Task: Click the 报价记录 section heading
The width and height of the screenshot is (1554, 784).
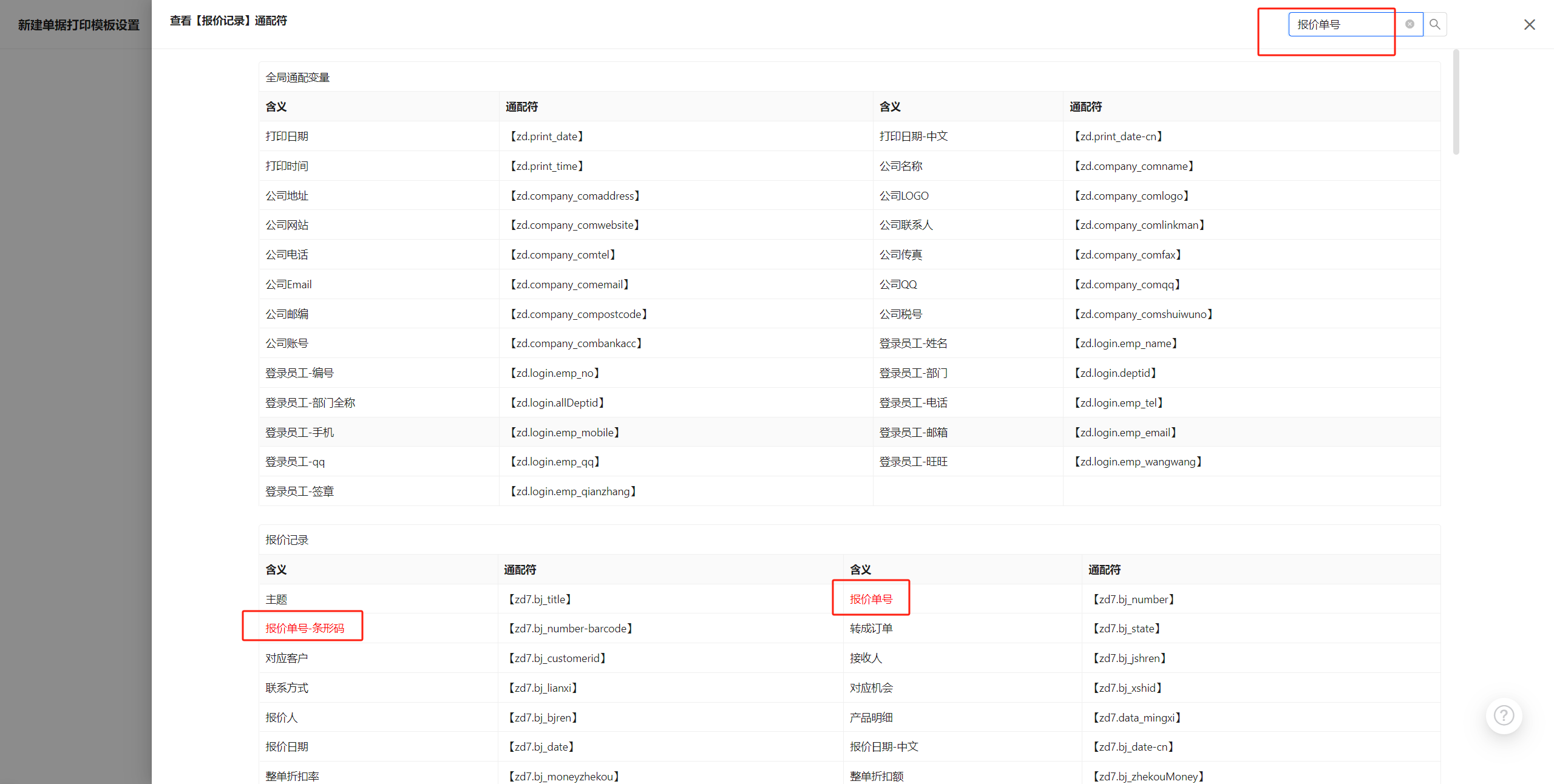Action: (x=287, y=540)
